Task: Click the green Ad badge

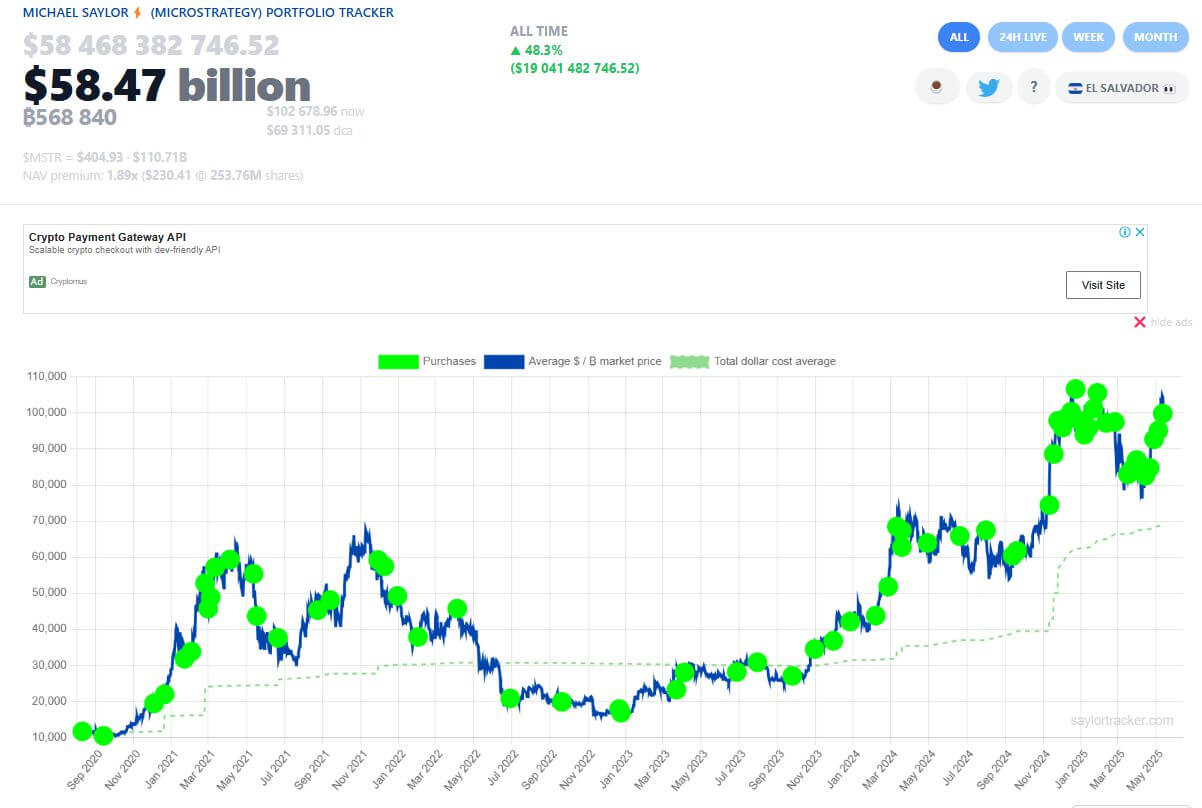Action: (37, 282)
